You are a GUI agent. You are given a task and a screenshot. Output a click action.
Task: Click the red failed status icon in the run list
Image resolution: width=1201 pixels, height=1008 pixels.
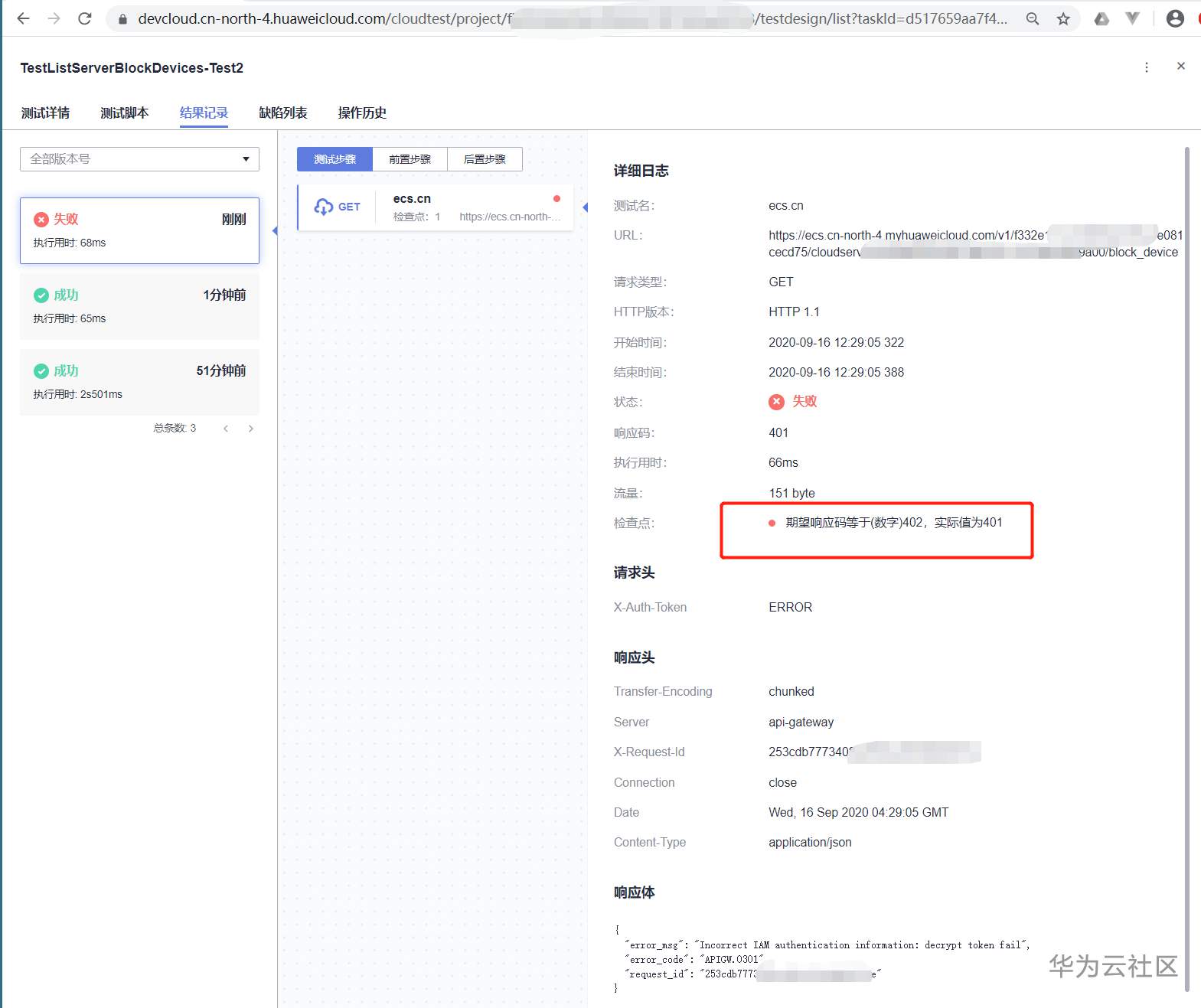click(x=41, y=220)
